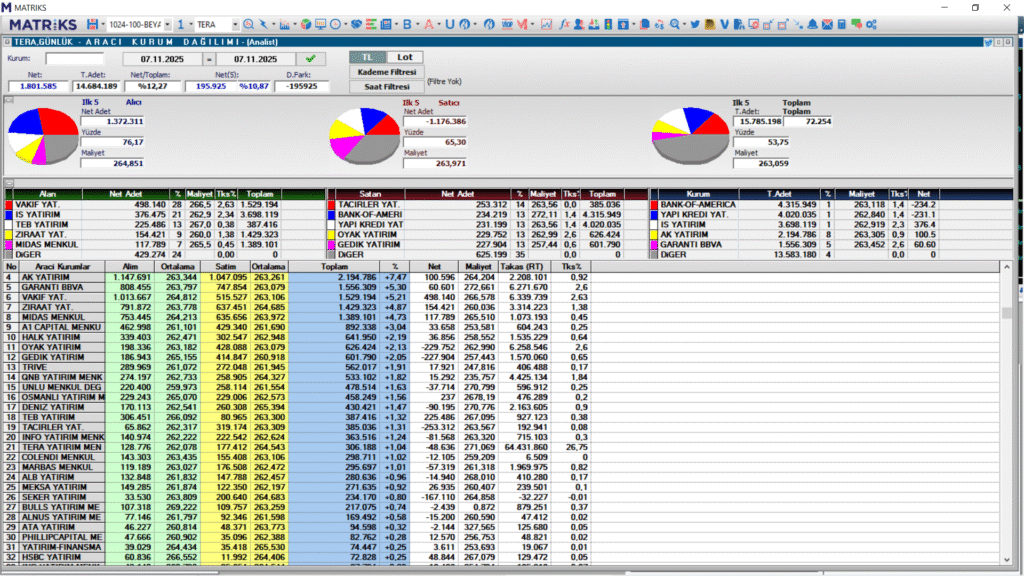Viewport: 1024px width, 576px height.
Task: Open the dropdown arrow next to the 1
Action: 191,24
